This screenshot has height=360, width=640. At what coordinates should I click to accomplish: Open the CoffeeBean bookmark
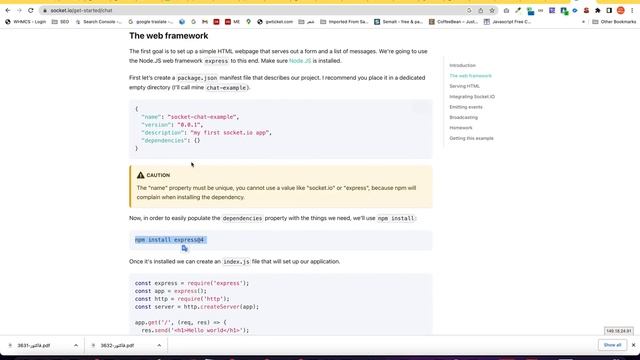pos(453,22)
